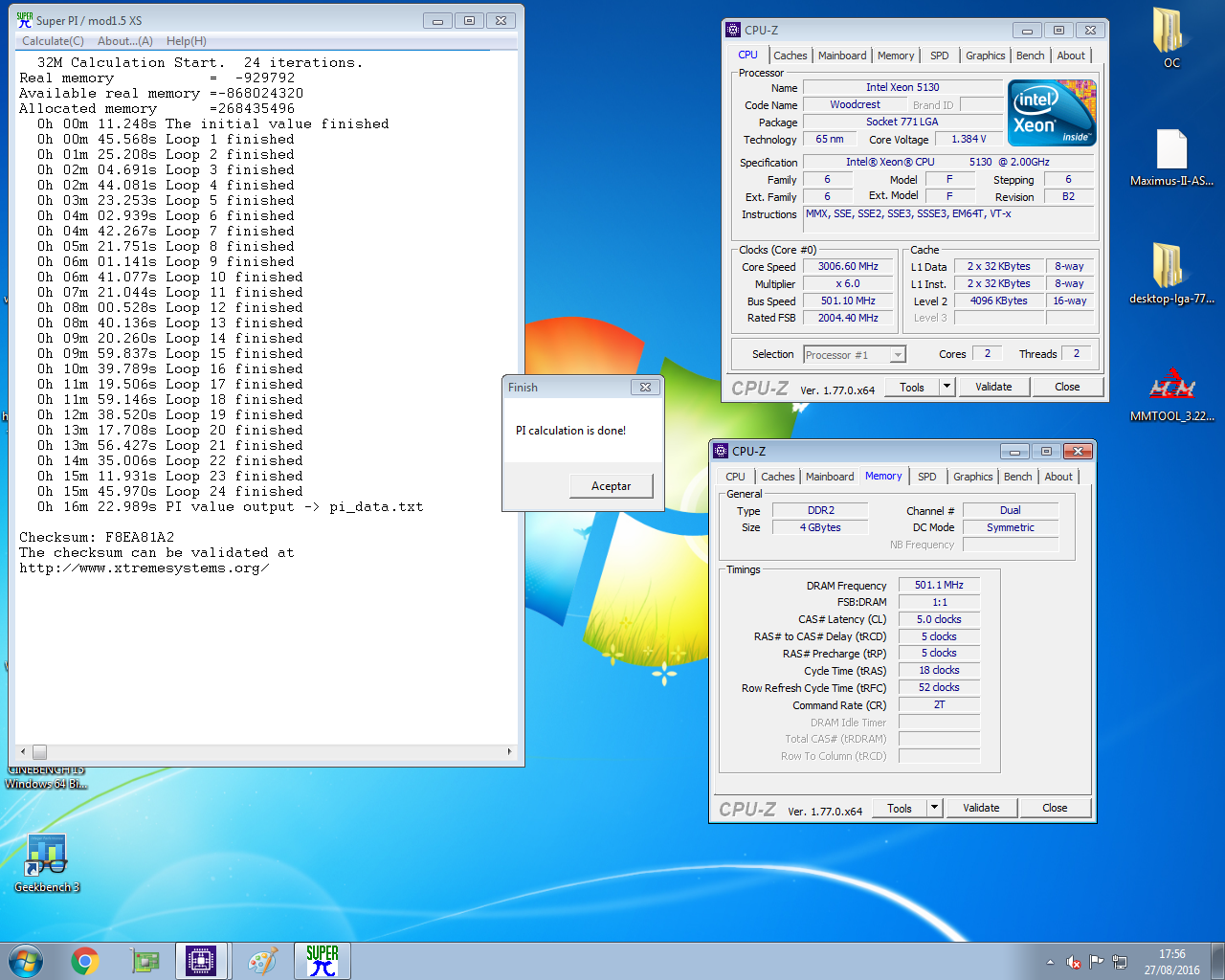1225x980 pixels.
Task: Launch Geekbench 3 desktop shortcut
Action: click(x=47, y=864)
